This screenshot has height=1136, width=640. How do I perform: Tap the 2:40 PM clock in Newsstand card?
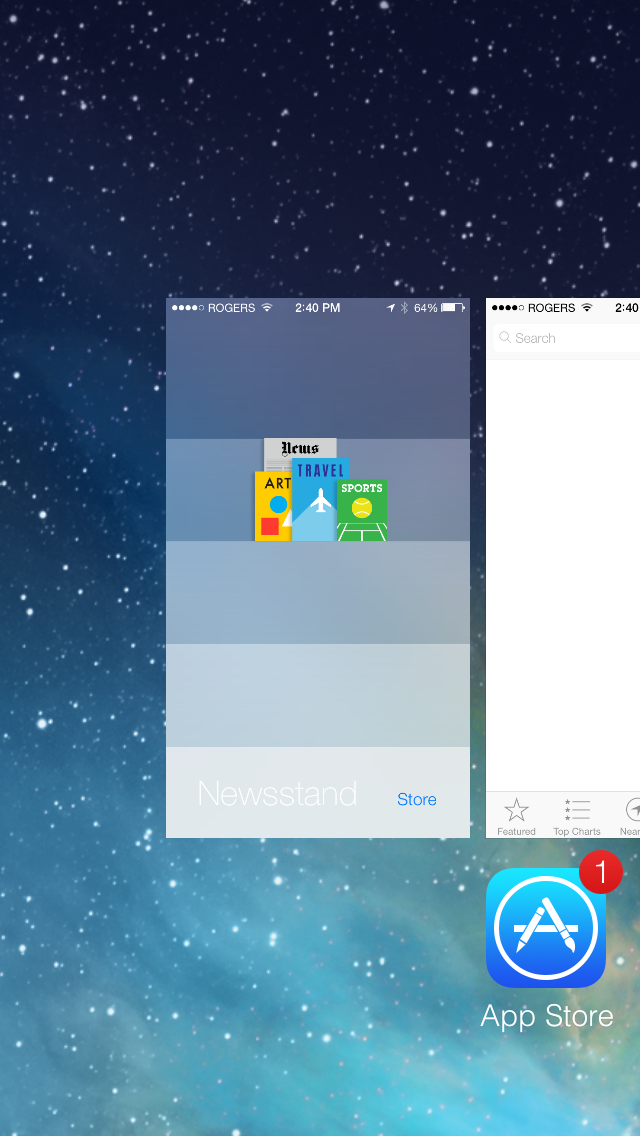coord(317,308)
